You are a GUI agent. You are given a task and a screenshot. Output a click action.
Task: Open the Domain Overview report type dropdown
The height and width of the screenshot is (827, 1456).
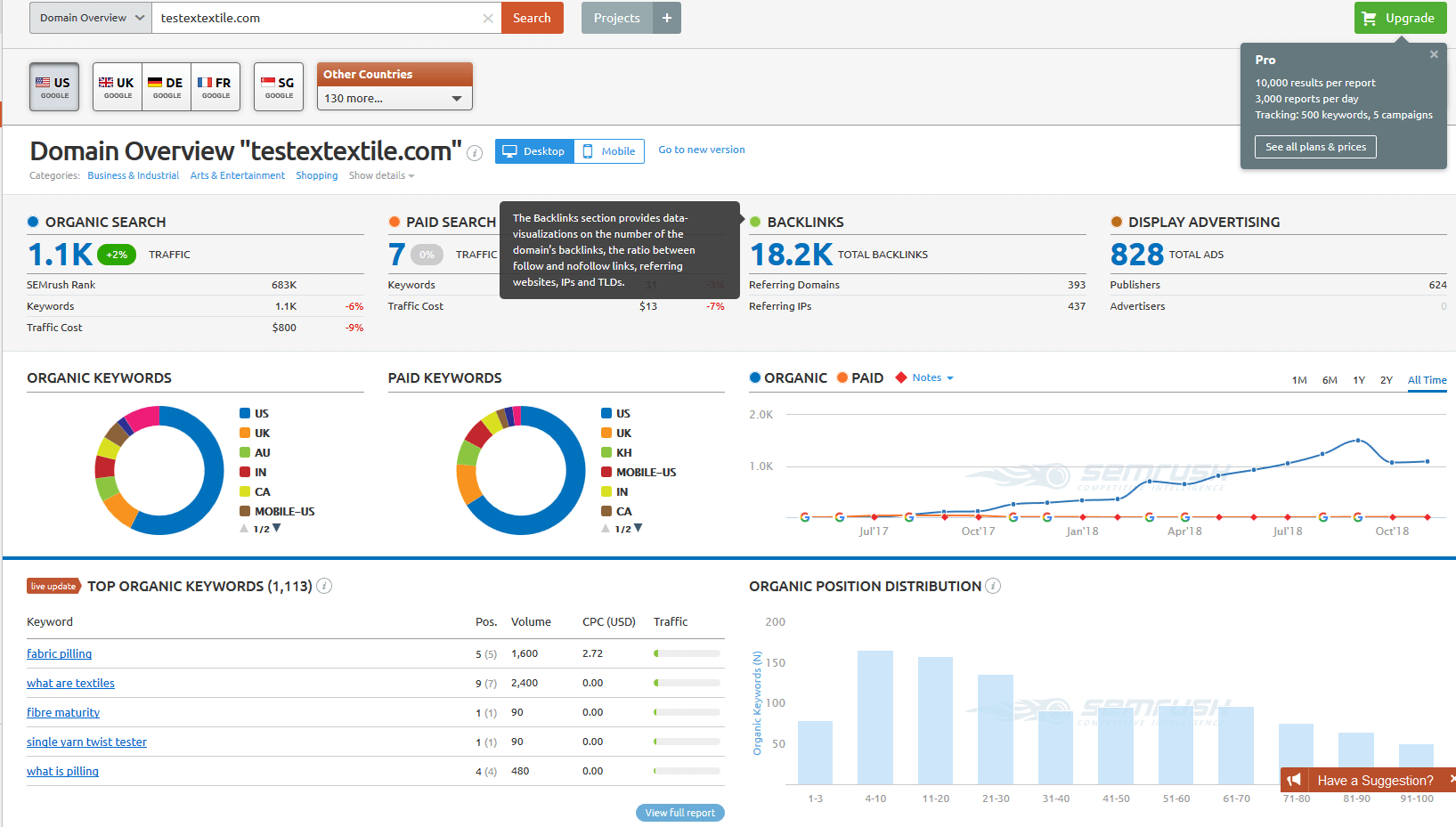[91, 18]
